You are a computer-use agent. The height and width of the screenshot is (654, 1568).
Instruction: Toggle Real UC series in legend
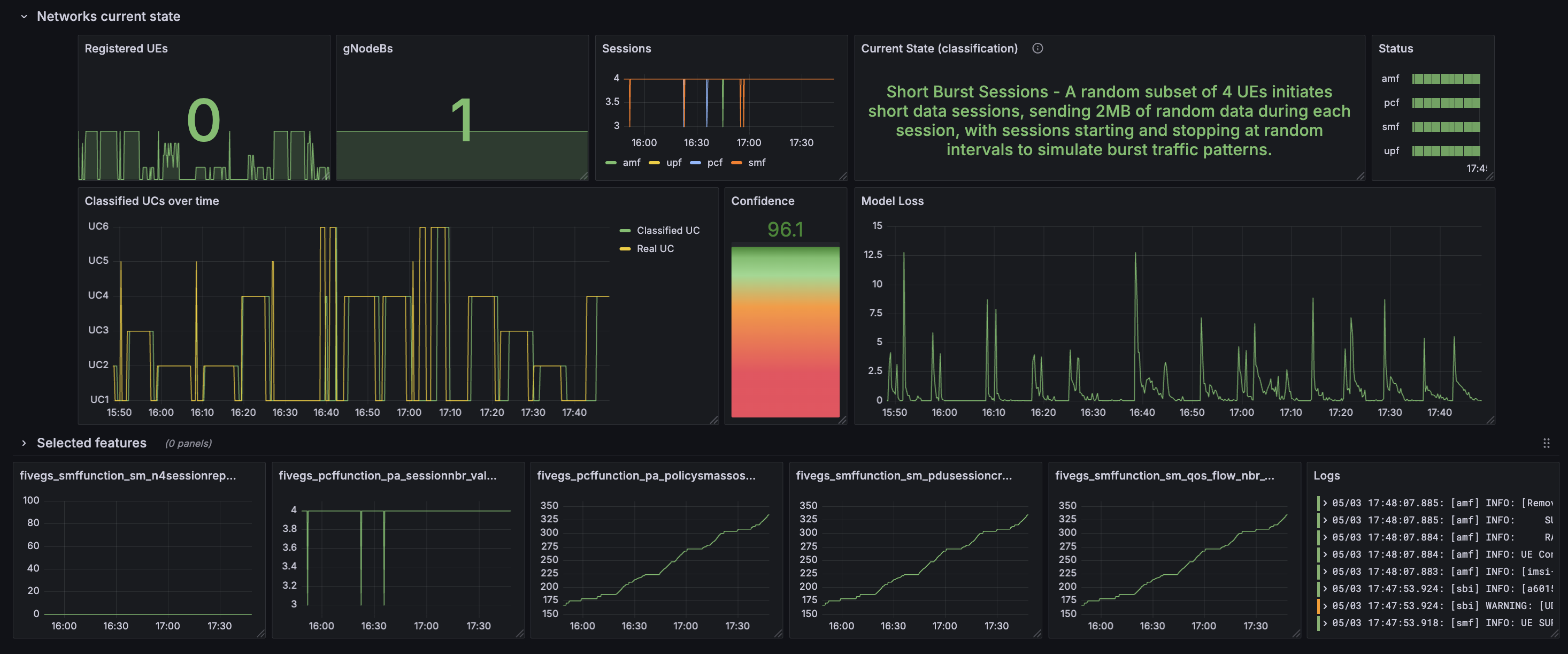pos(655,248)
